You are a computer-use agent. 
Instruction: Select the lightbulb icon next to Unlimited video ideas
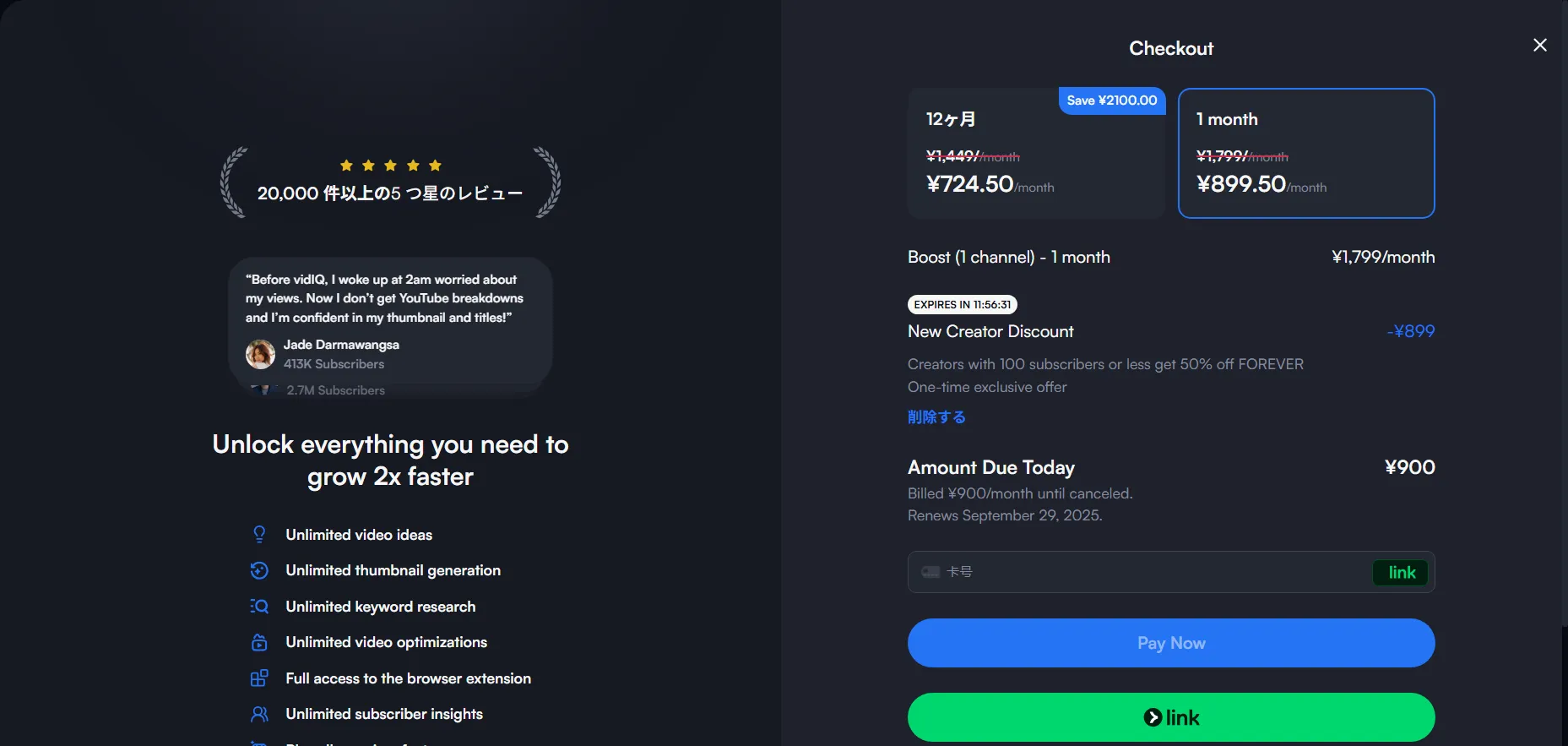pos(259,534)
